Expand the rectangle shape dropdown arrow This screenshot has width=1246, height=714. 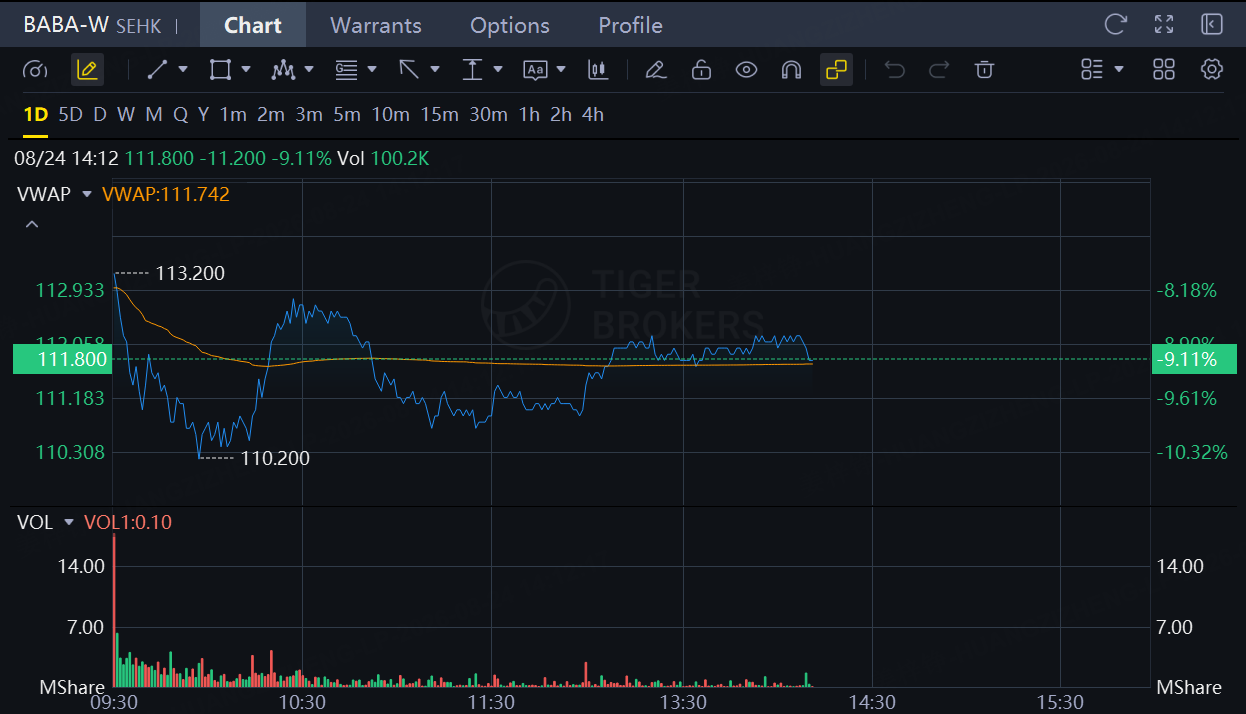pyautogui.click(x=246, y=70)
